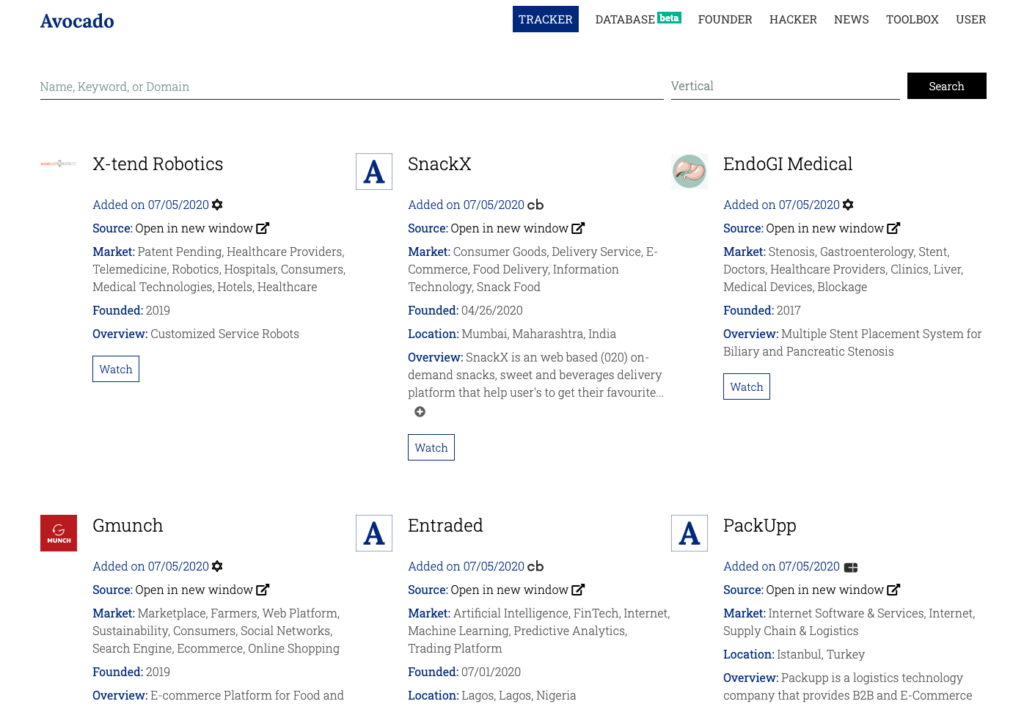Click the Gmunch red logo
1024x704 pixels.
59,533
